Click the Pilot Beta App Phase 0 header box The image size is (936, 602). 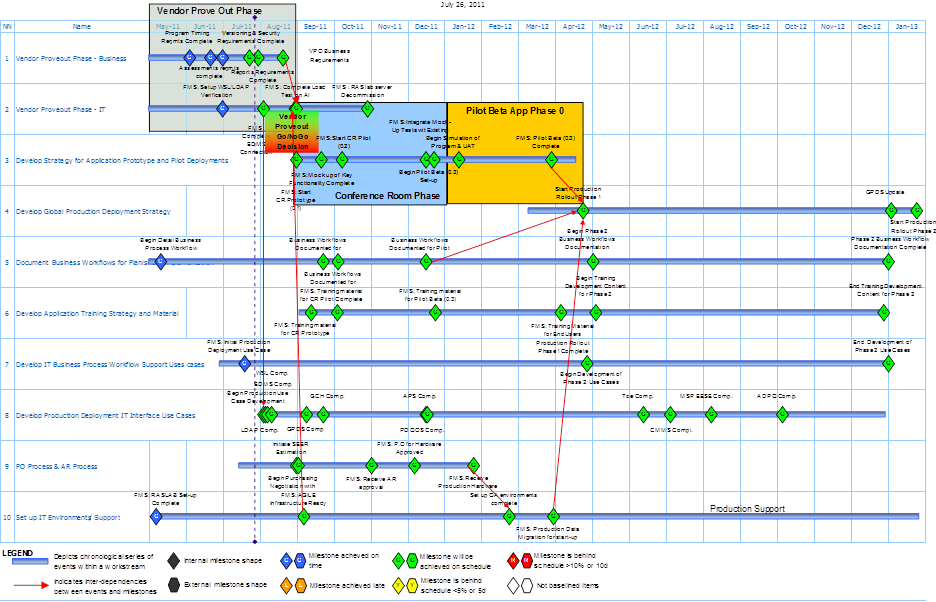[516, 110]
